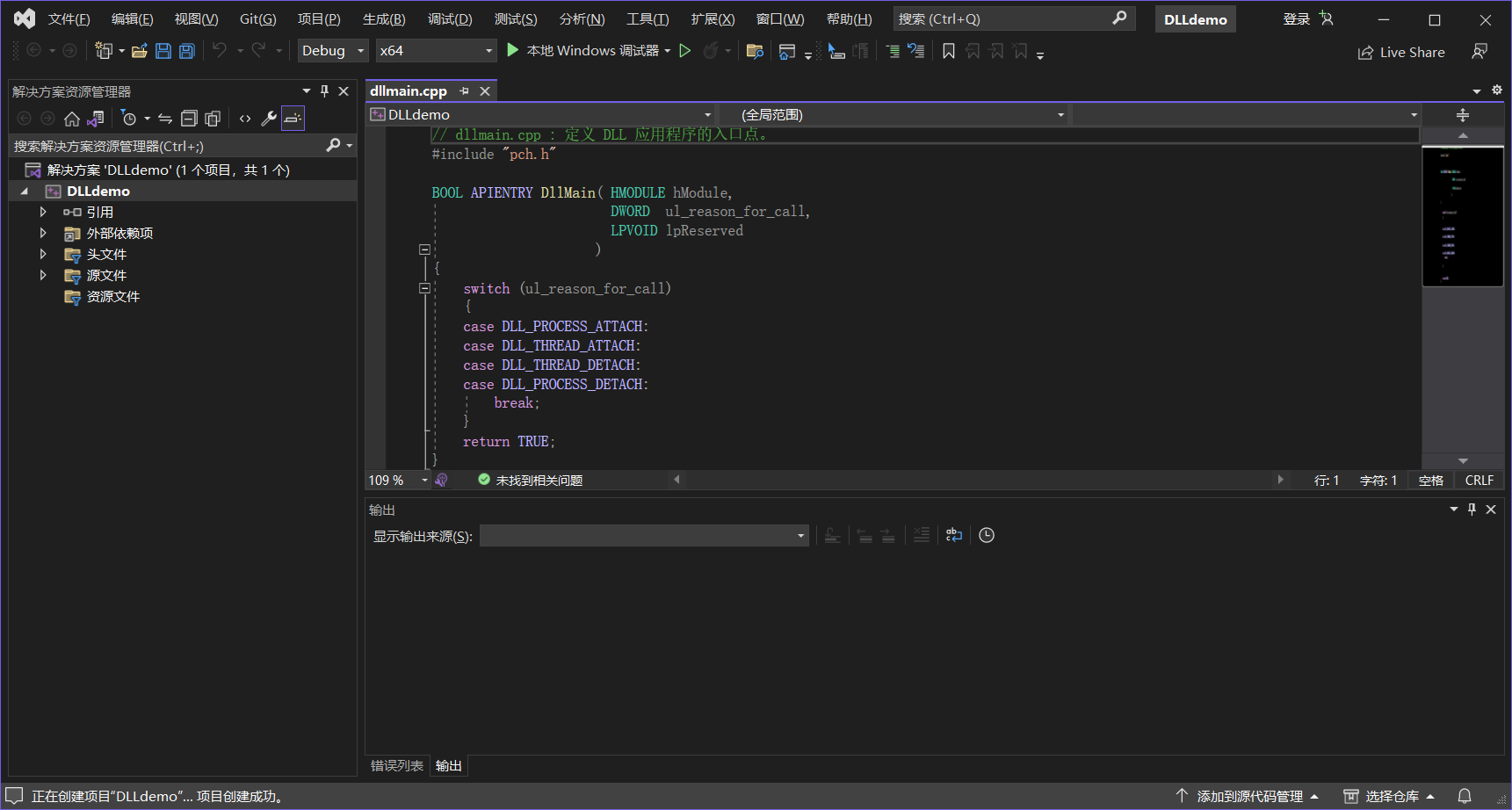The image size is (1512, 810).
Task: Open the 编辑(E) Edit menu
Action: point(132,19)
